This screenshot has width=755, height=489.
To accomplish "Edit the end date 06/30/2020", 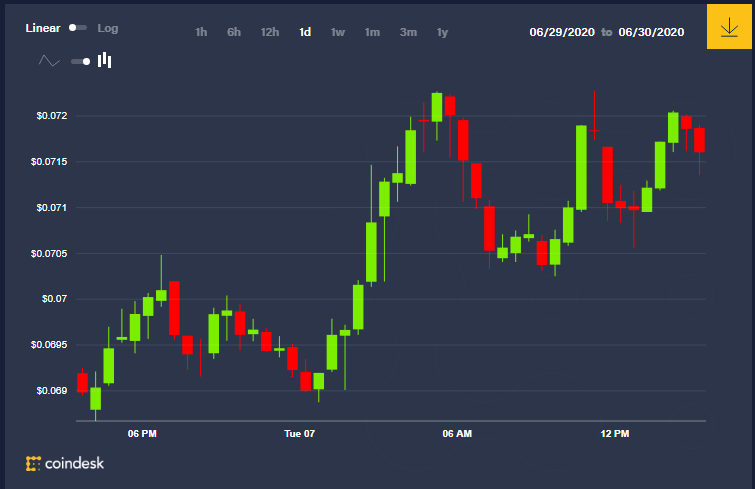I will 651,32.
